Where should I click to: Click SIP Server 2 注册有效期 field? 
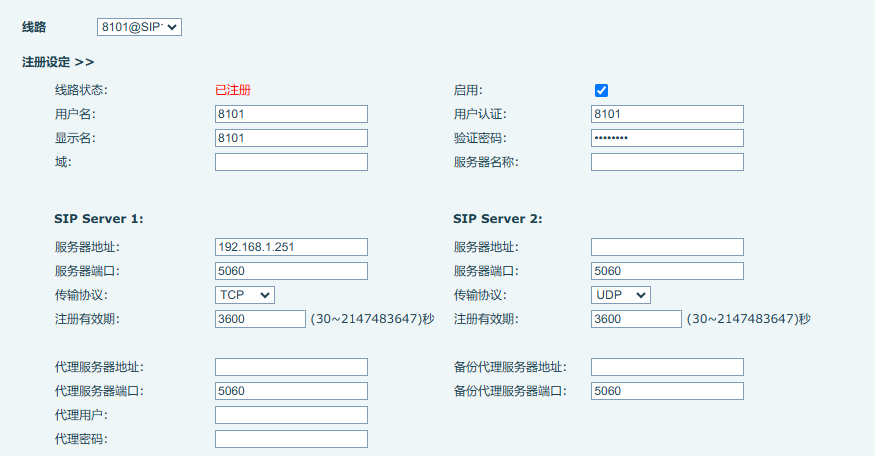click(x=636, y=319)
